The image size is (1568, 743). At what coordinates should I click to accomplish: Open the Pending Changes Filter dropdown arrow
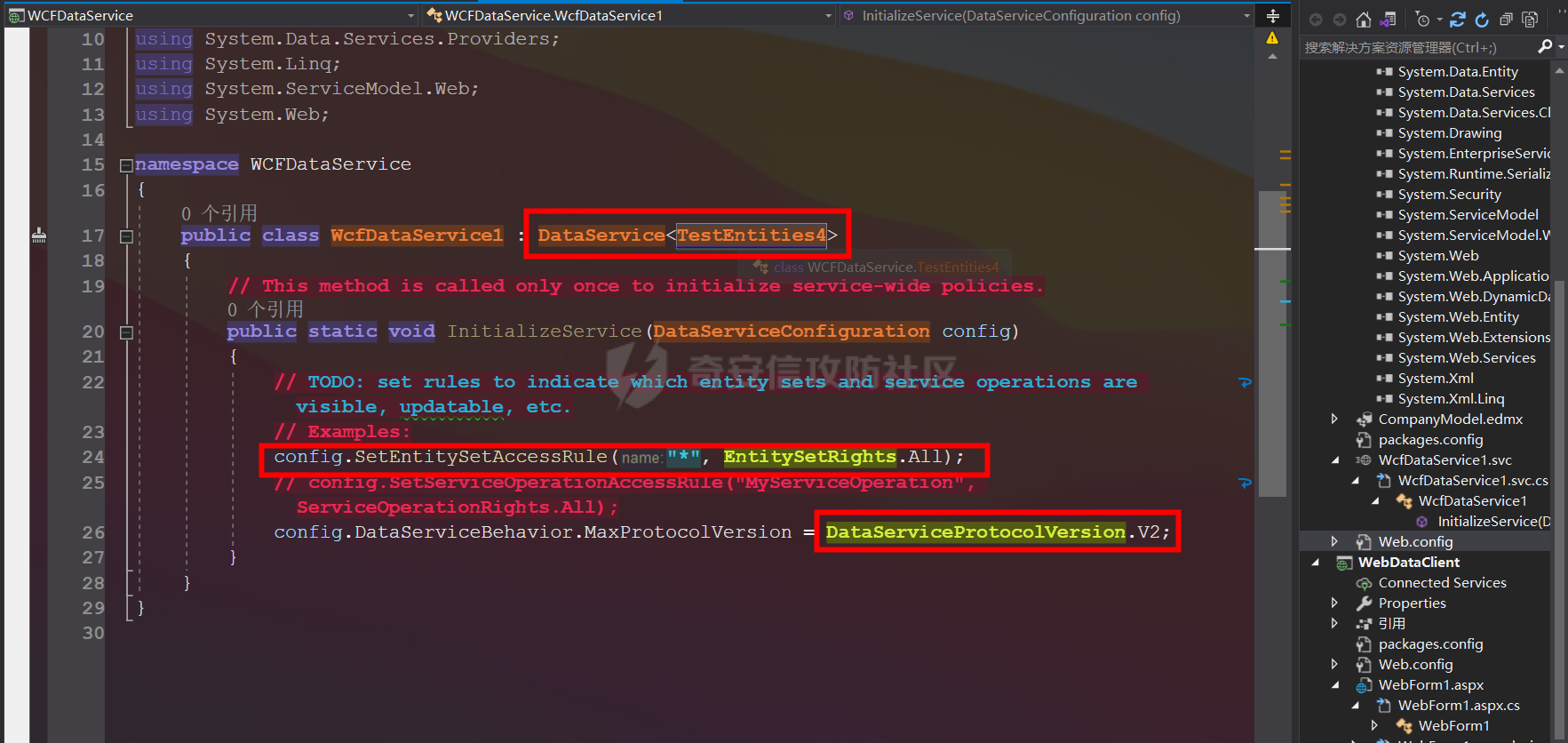1439,20
